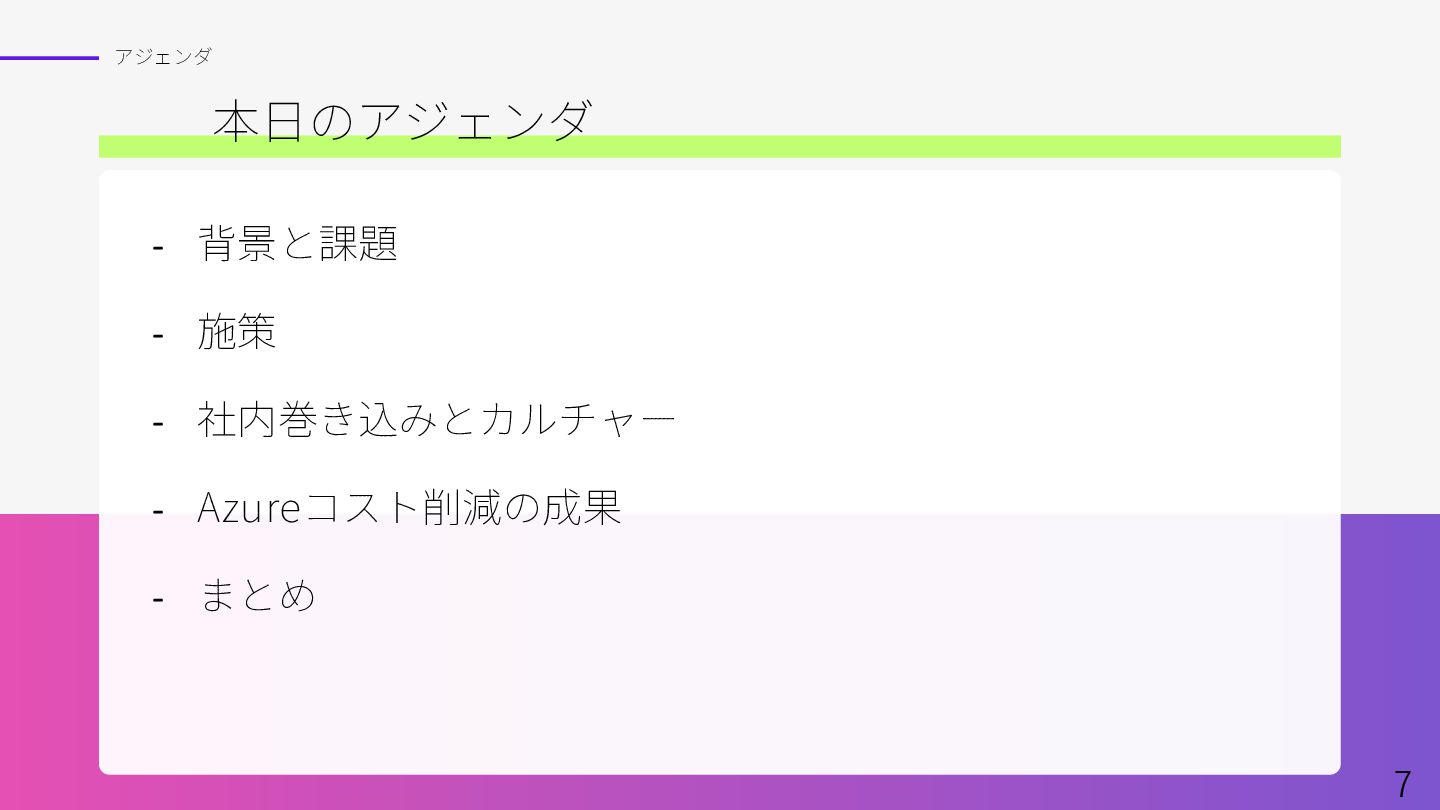
Task: Click empty space in white content card
Action: click(900, 350)
